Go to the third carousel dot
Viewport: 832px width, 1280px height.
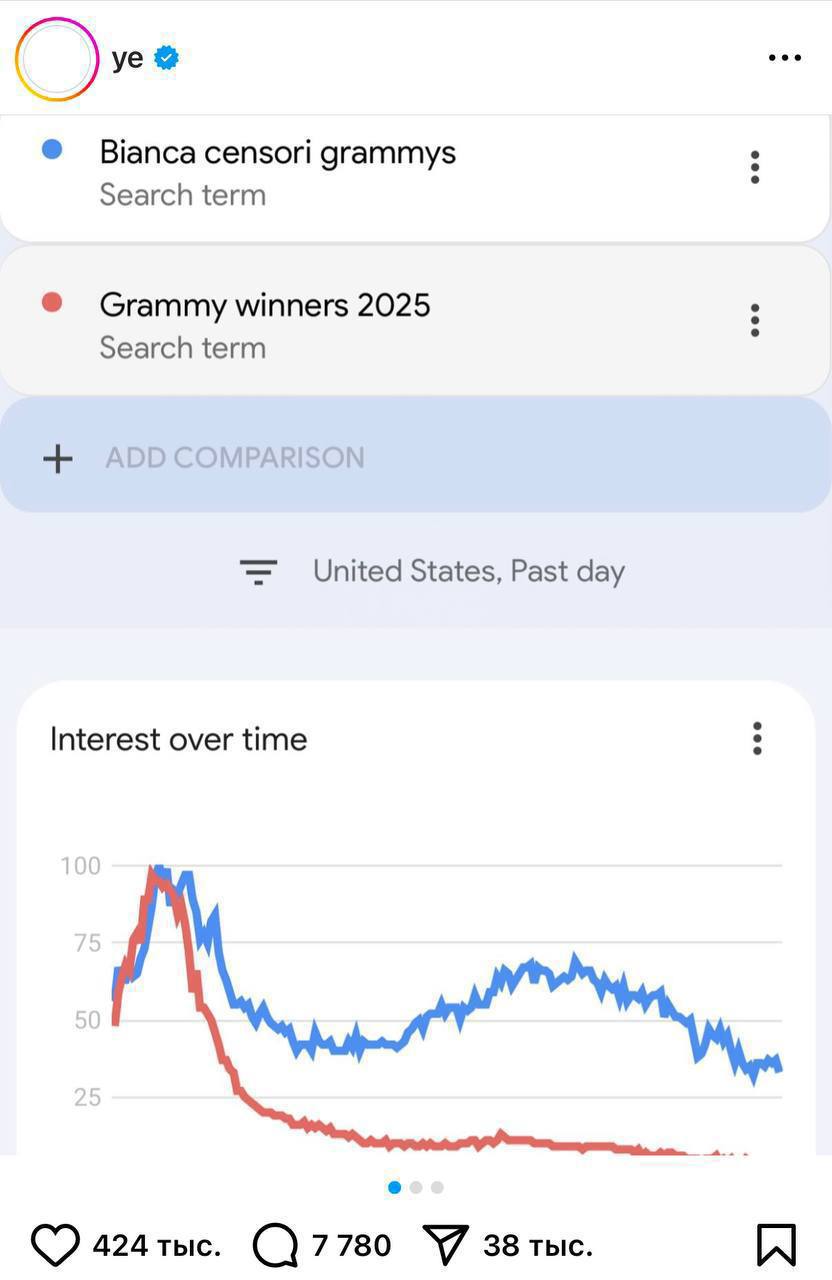437,1187
